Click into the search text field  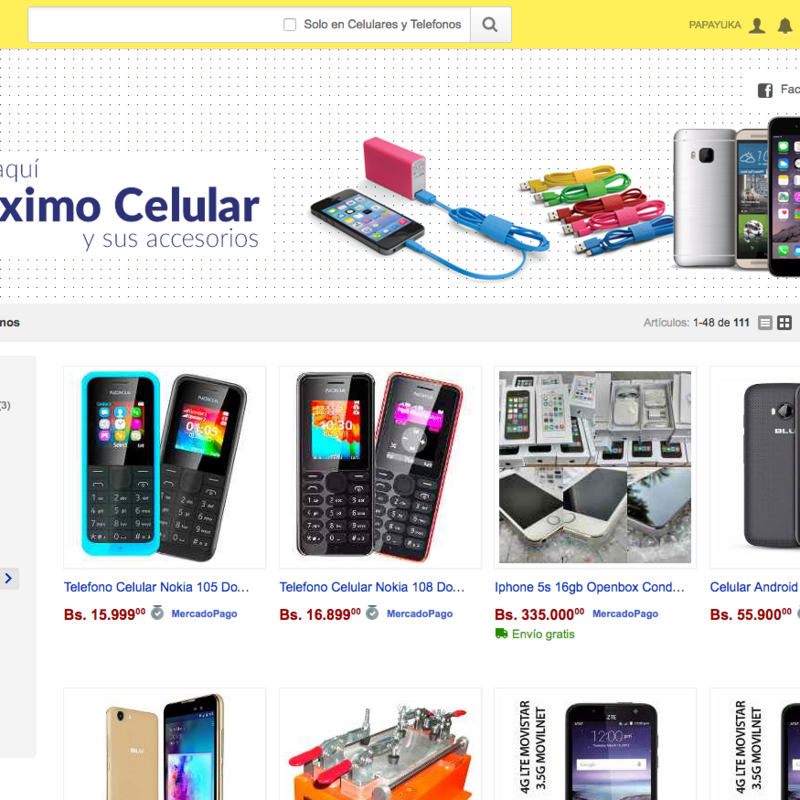pos(153,24)
